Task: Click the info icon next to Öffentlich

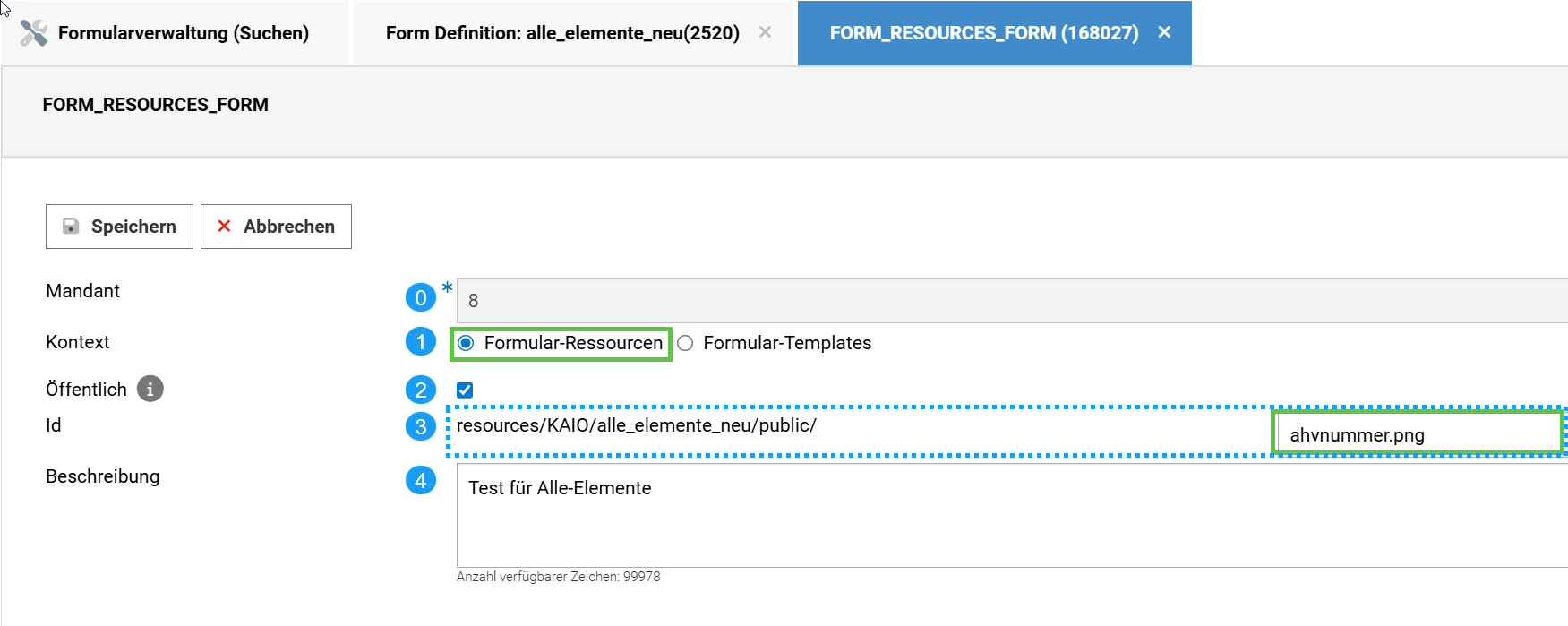Action: coord(150,390)
